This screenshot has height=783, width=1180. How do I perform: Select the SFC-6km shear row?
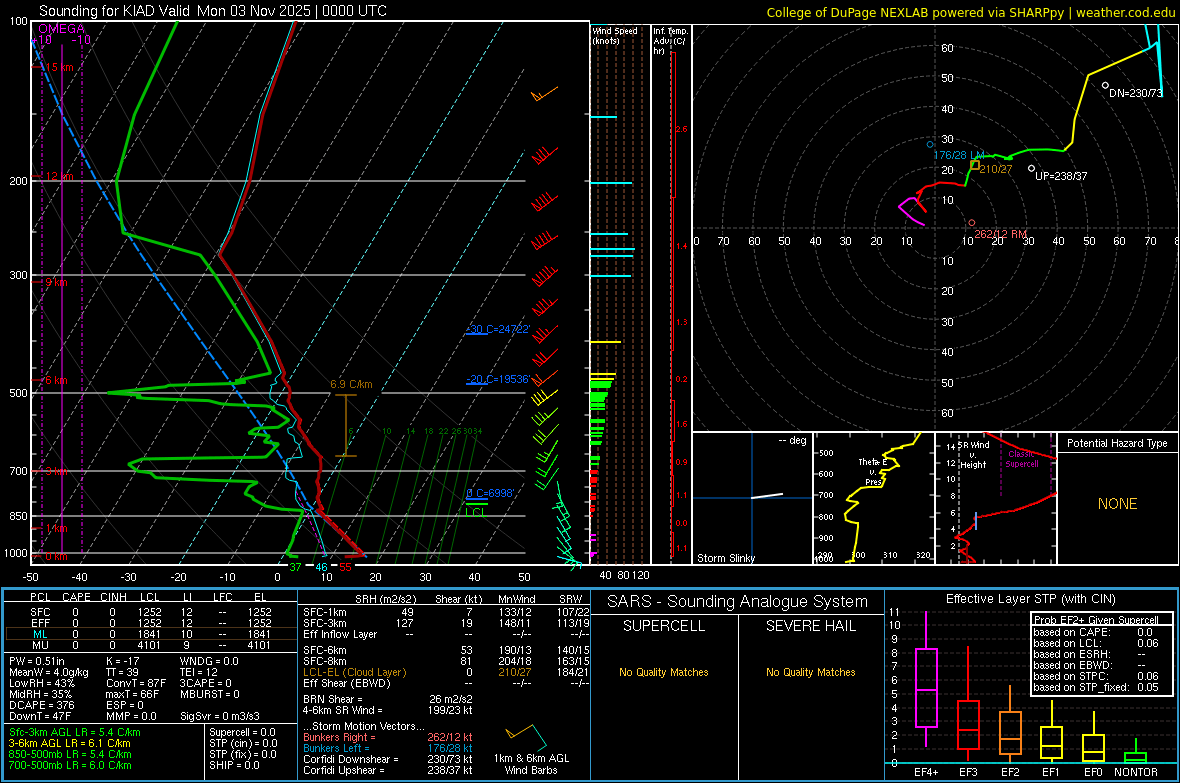pyautogui.click(x=446, y=650)
